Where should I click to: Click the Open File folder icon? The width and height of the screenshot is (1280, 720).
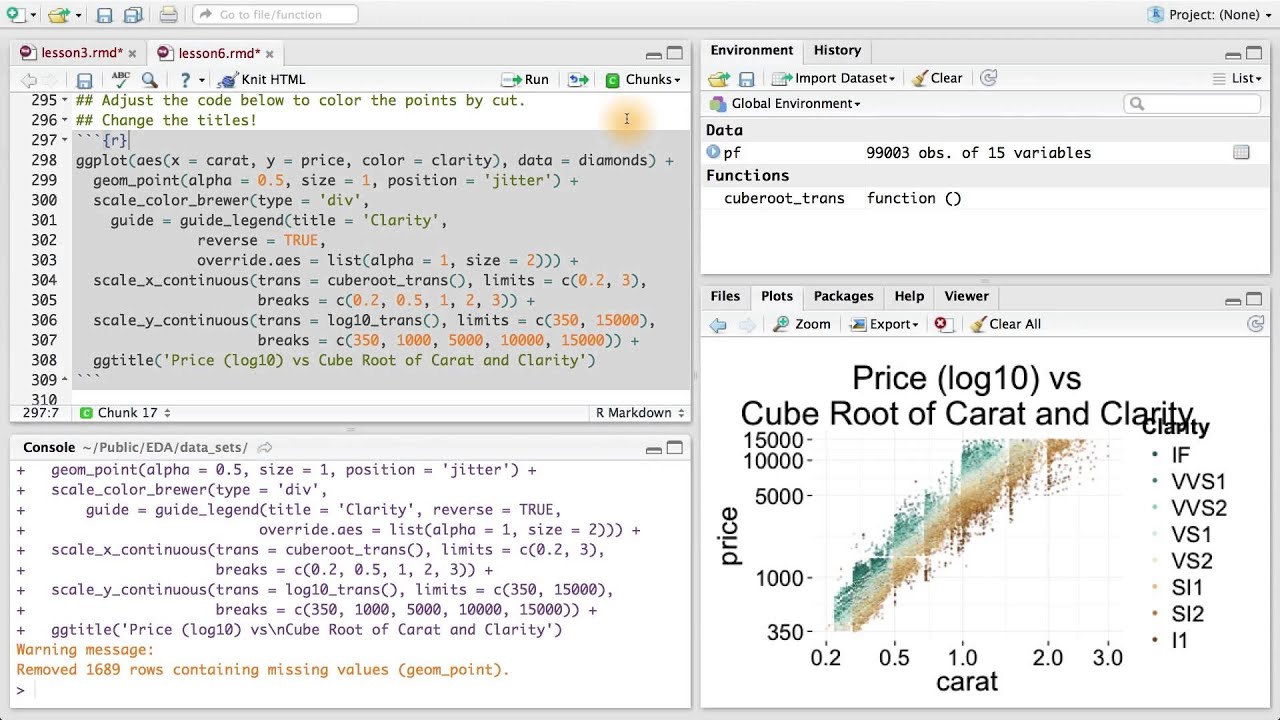pos(59,14)
